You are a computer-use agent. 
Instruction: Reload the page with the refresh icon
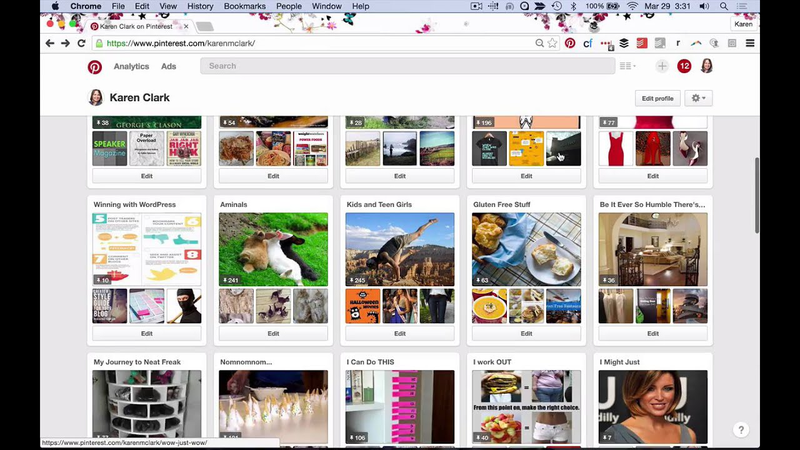(x=81, y=43)
